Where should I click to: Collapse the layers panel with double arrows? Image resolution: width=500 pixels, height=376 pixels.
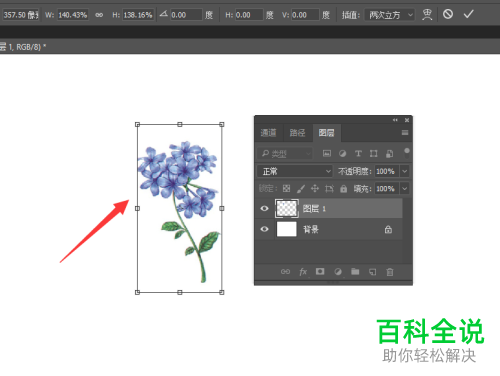tap(395, 120)
